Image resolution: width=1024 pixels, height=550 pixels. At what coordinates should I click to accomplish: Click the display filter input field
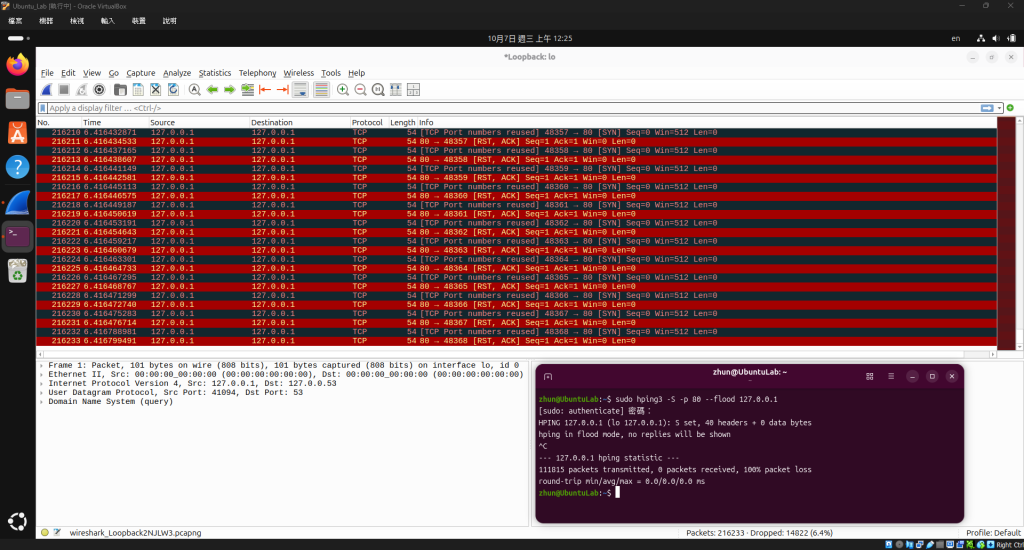(x=513, y=108)
